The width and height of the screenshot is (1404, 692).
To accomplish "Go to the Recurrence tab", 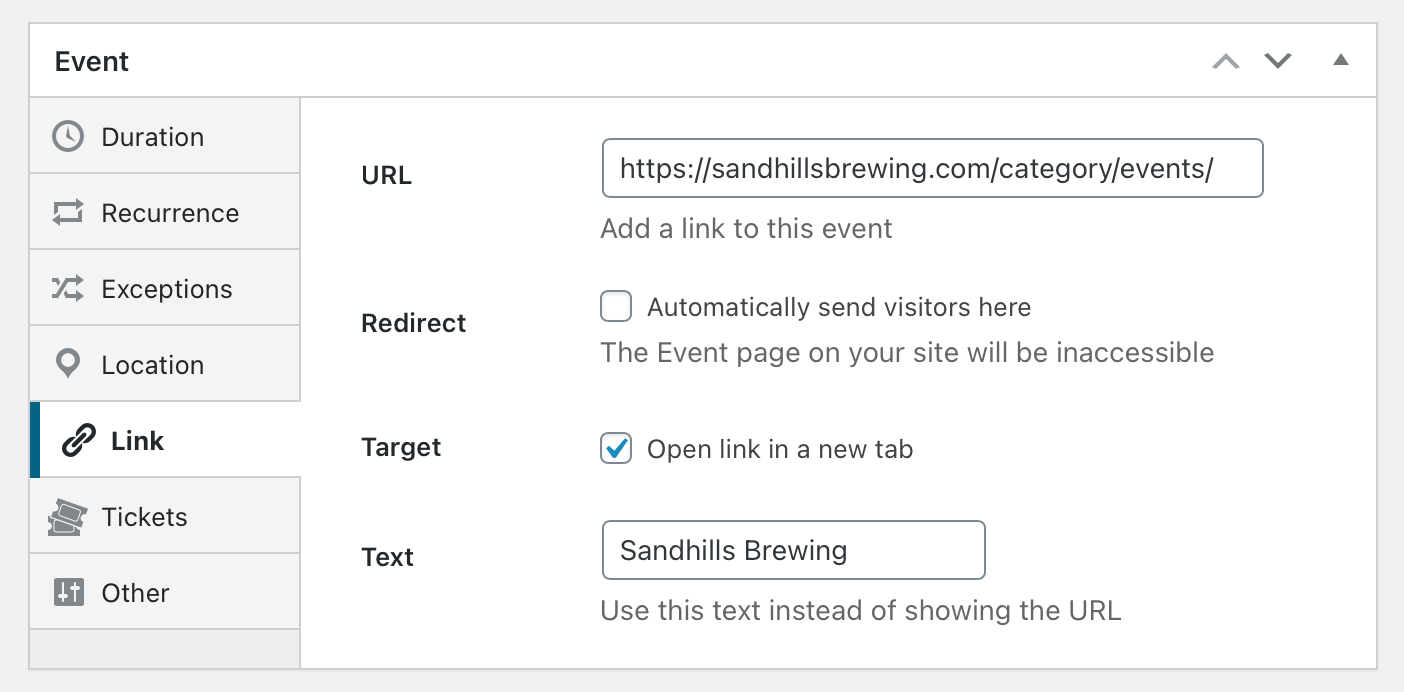I will click(x=169, y=212).
